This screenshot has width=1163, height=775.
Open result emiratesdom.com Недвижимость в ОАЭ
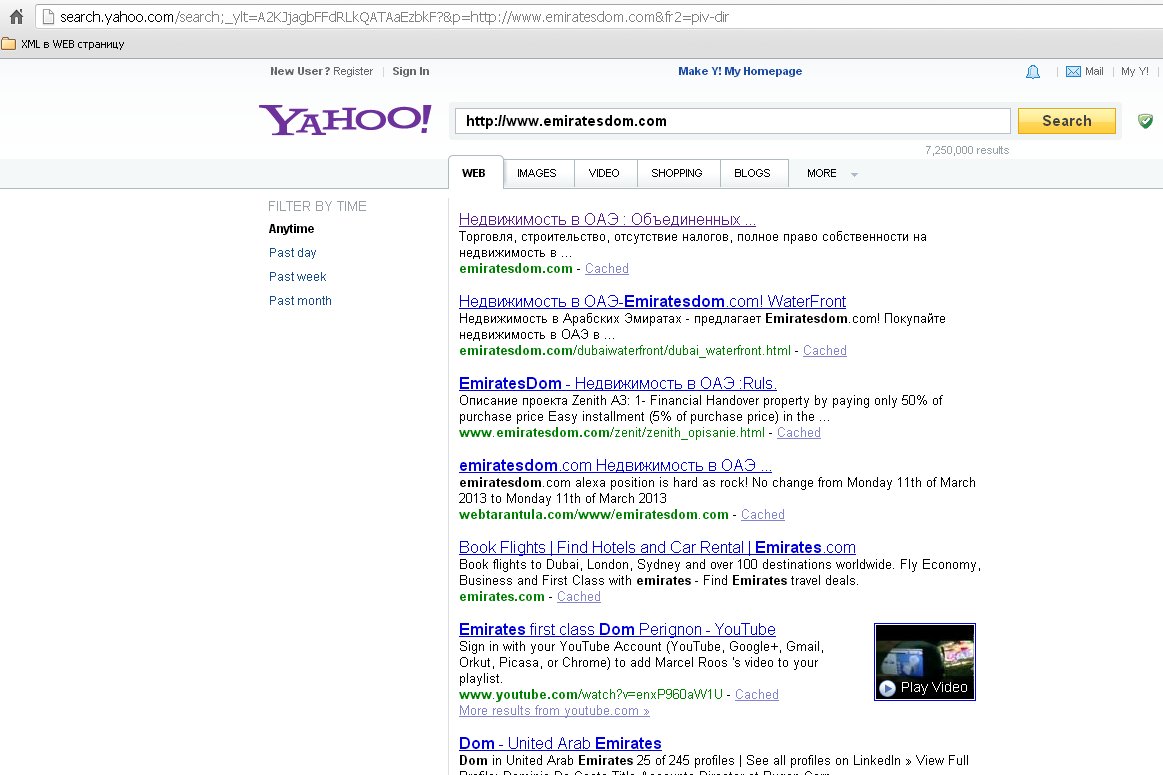point(616,465)
